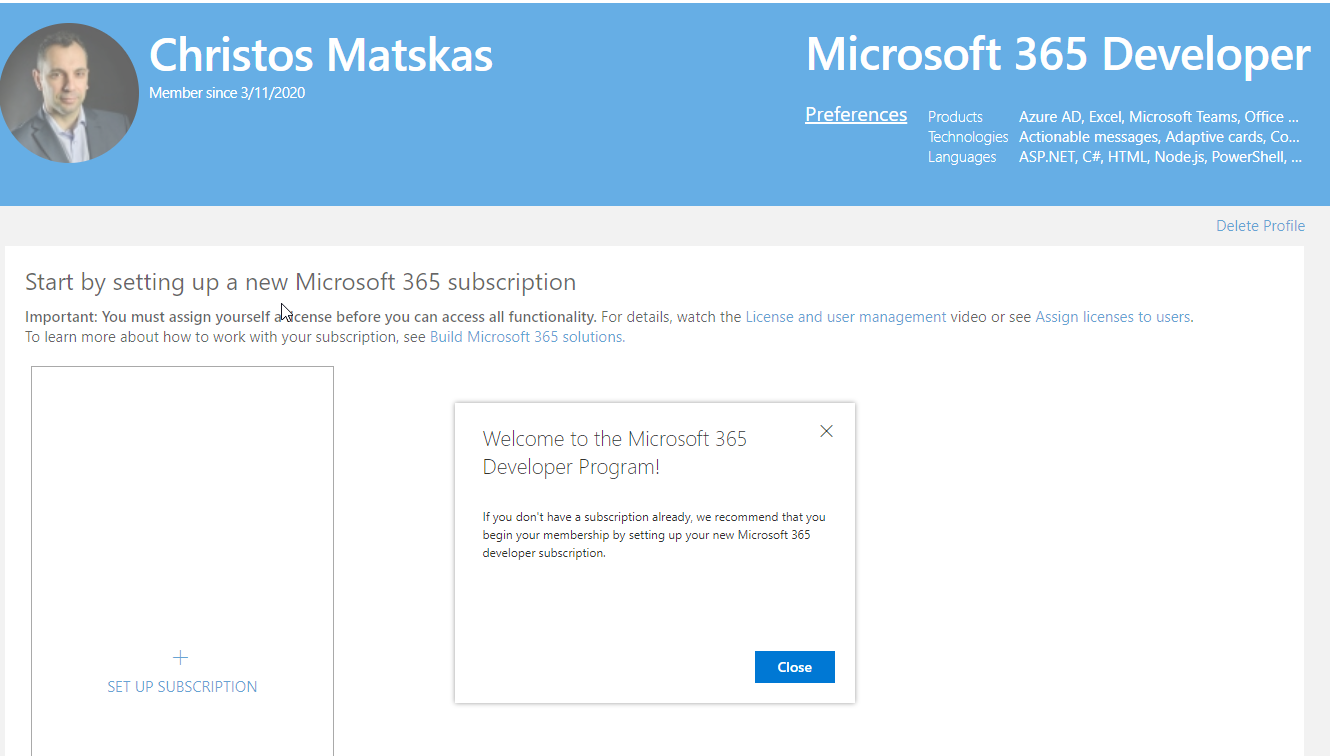Click the Welcome to the Developer Program dialog title

[615, 453]
